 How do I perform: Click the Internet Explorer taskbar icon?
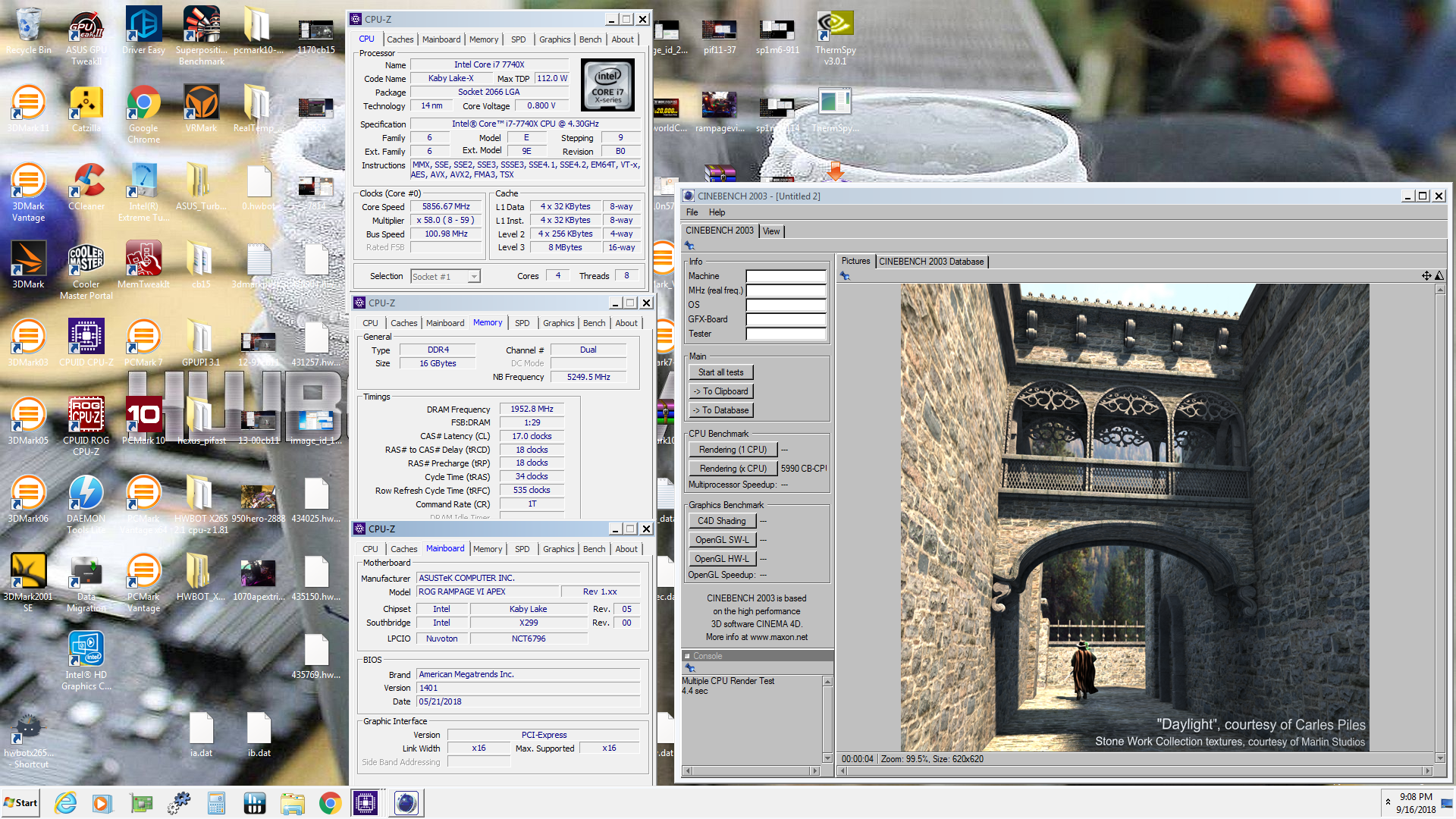tap(66, 803)
